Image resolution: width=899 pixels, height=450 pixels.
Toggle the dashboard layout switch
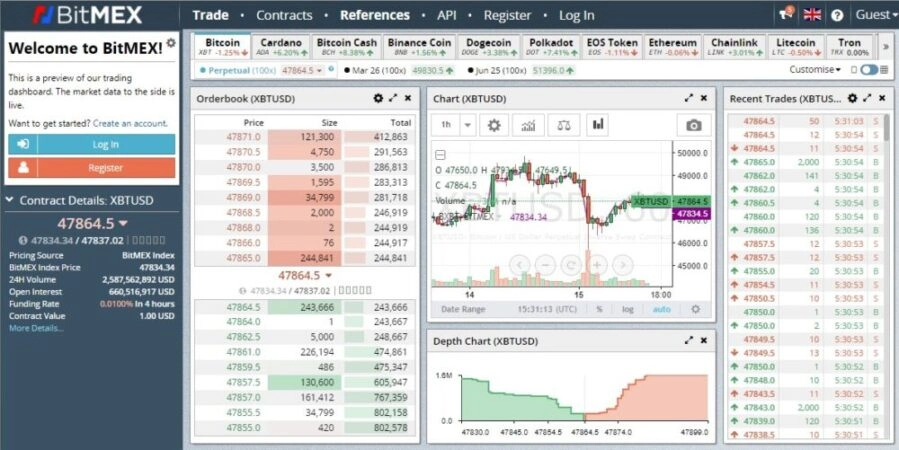(869, 70)
